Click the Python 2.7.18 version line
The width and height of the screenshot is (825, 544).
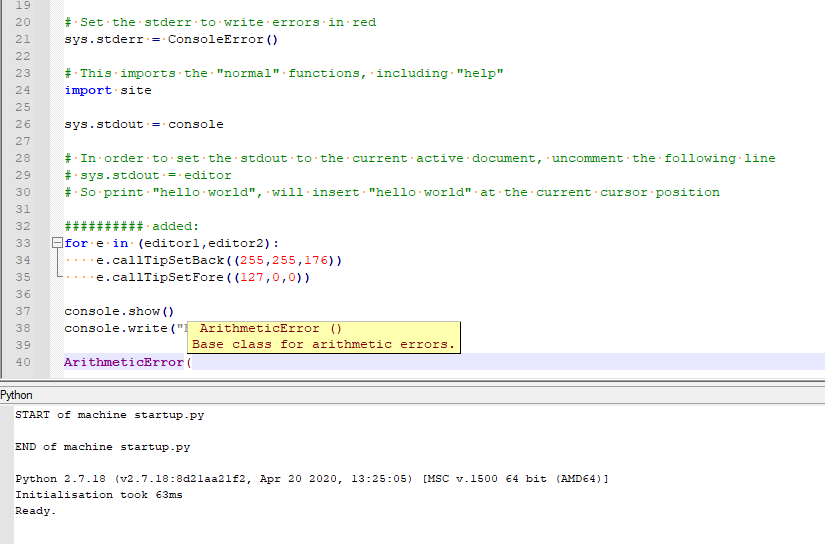coord(312,479)
